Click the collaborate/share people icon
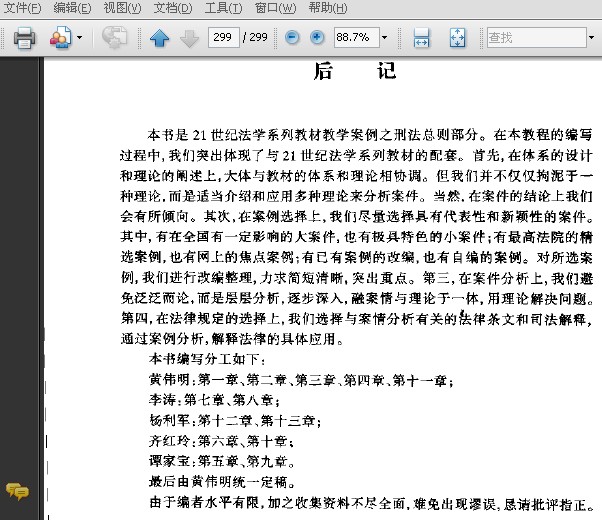This screenshot has width=602, height=520. pos(61,38)
